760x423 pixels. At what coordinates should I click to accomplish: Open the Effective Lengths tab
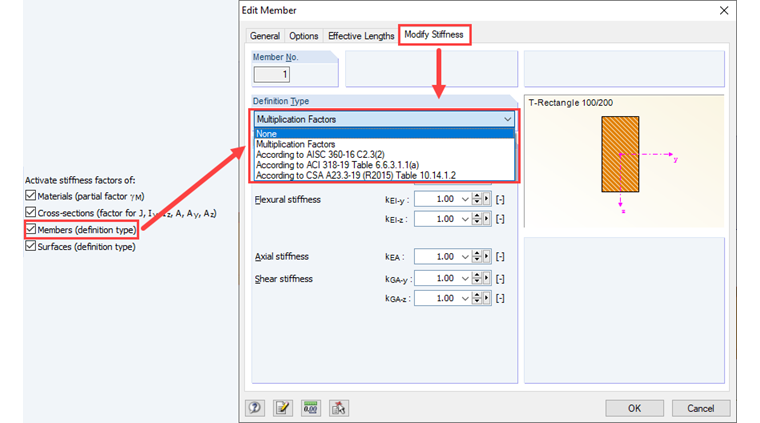[361, 36]
